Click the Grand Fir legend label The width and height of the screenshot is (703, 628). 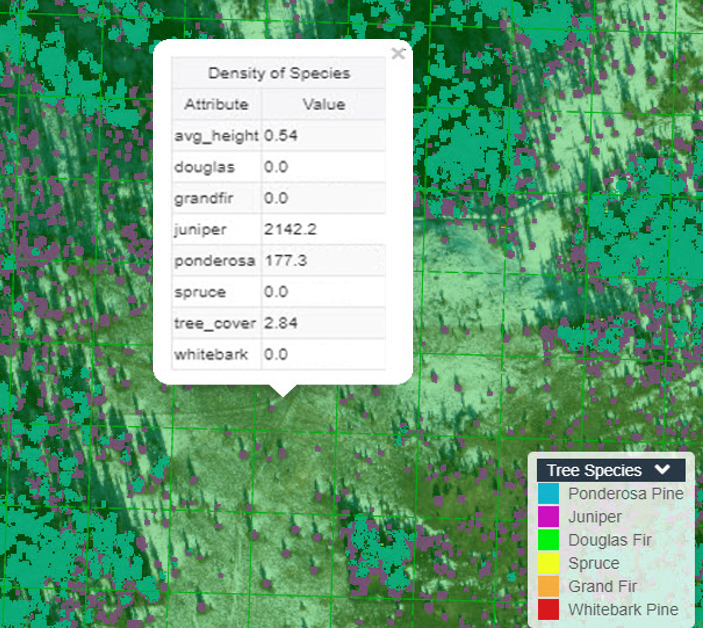click(x=603, y=587)
